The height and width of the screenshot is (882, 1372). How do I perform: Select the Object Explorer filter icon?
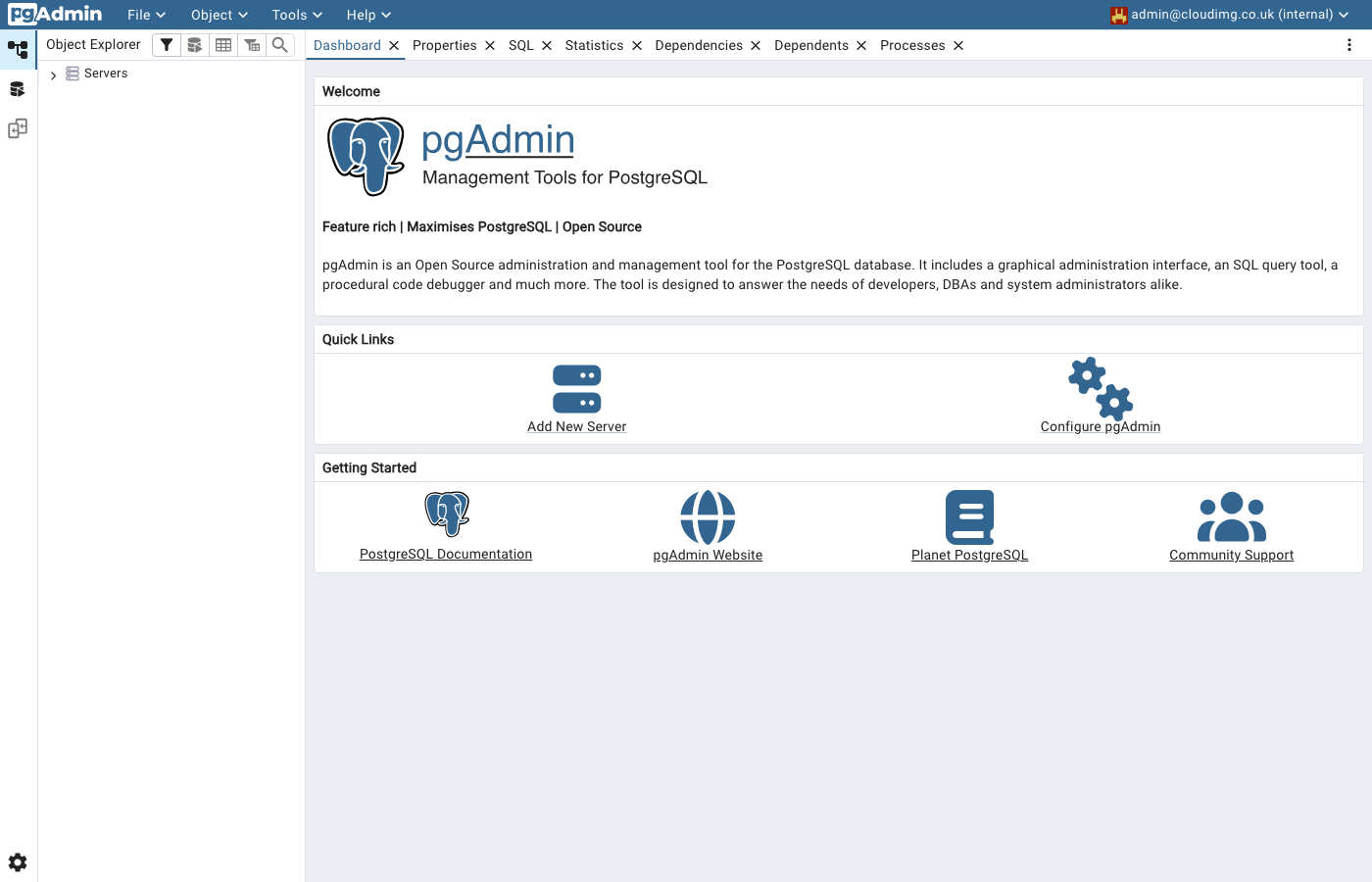(x=166, y=44)
